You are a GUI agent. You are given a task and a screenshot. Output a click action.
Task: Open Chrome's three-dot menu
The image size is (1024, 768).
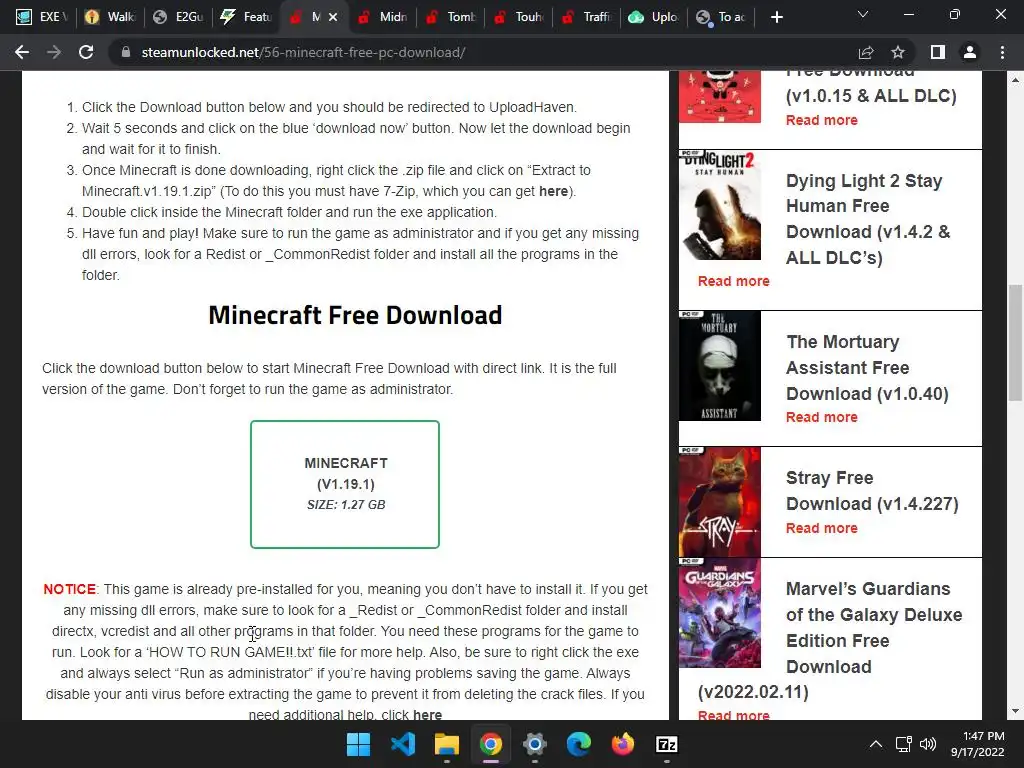click(1002, 52)
